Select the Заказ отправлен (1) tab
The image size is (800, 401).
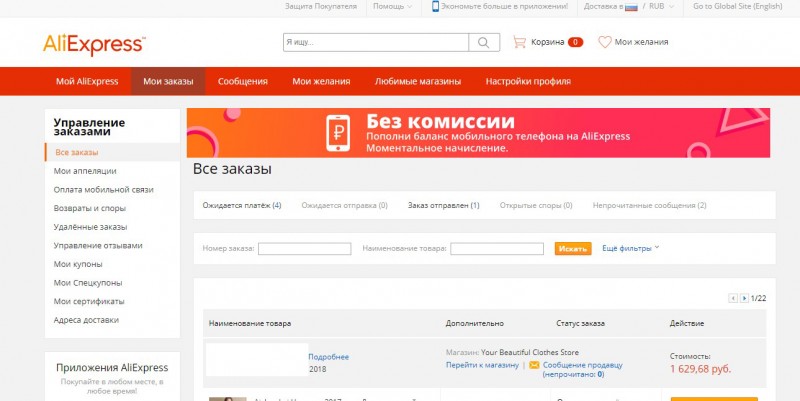tap(443, 206)
